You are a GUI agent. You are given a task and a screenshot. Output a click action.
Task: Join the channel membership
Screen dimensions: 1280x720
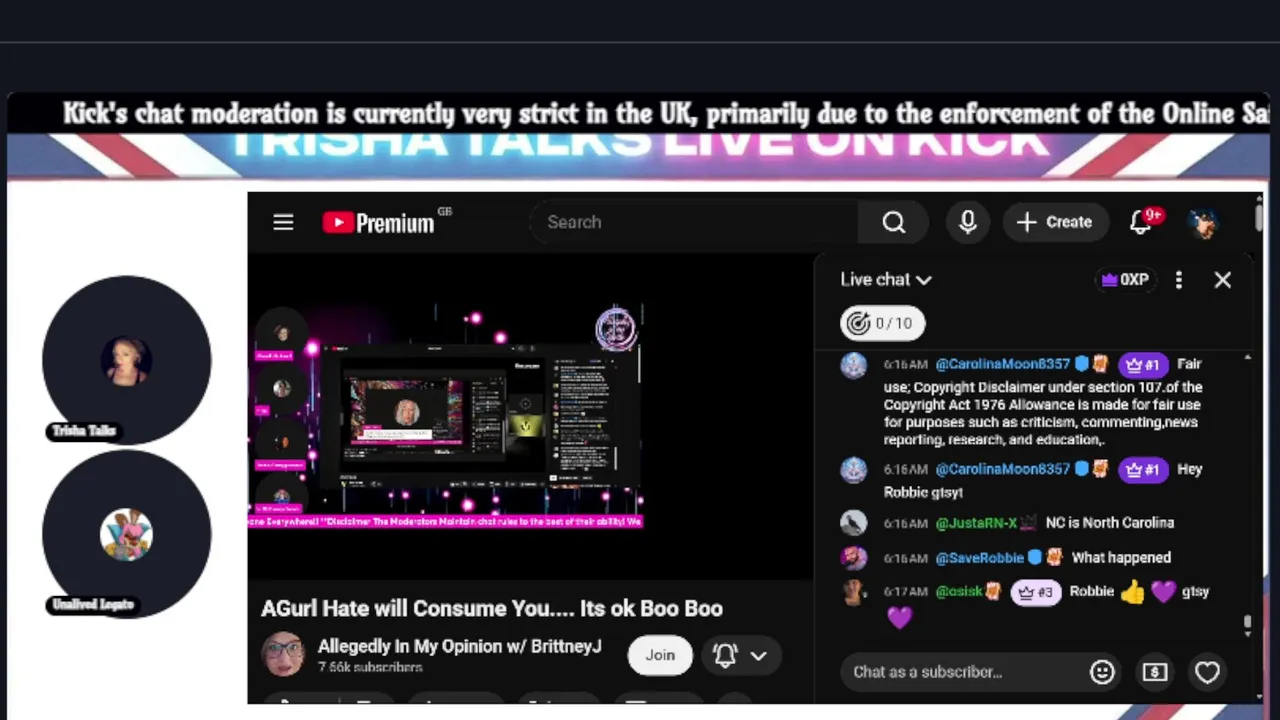(660, 655)
